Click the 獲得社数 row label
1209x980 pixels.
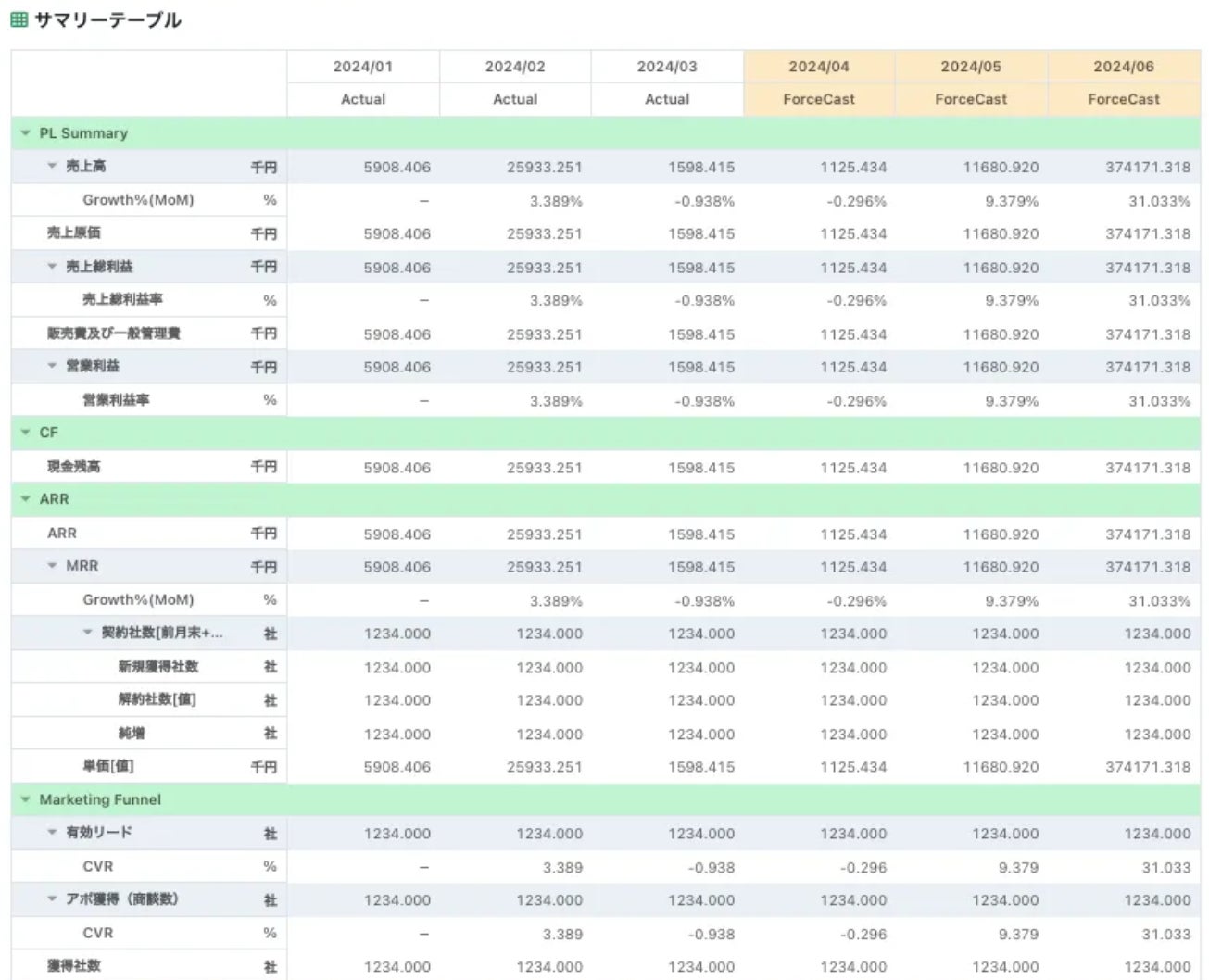click(x=74, y=966)
